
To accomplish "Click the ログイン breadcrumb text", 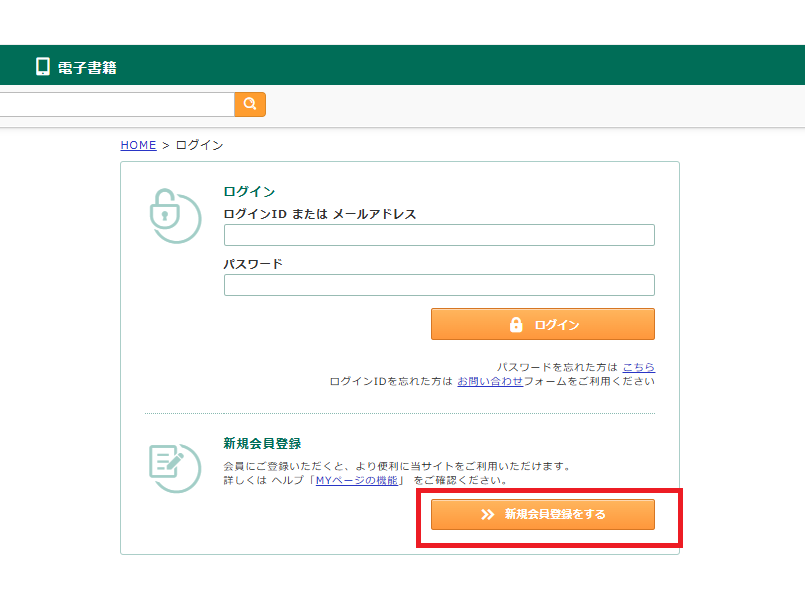I will (199, 145).
